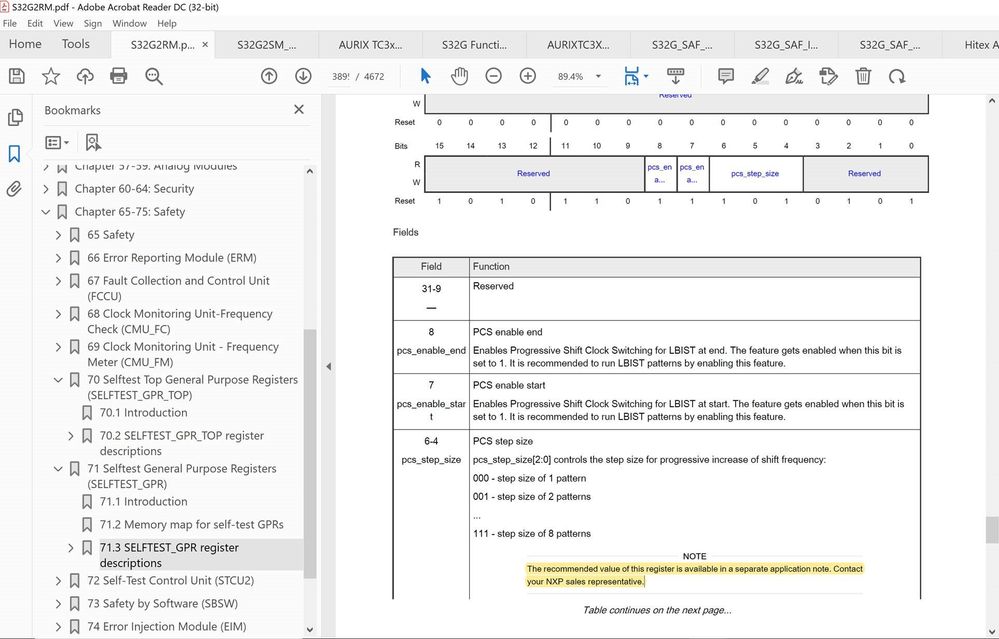Viewport: 999px width, 639px height.
Task: Switch to Tools tab
Action: [75, 44]
